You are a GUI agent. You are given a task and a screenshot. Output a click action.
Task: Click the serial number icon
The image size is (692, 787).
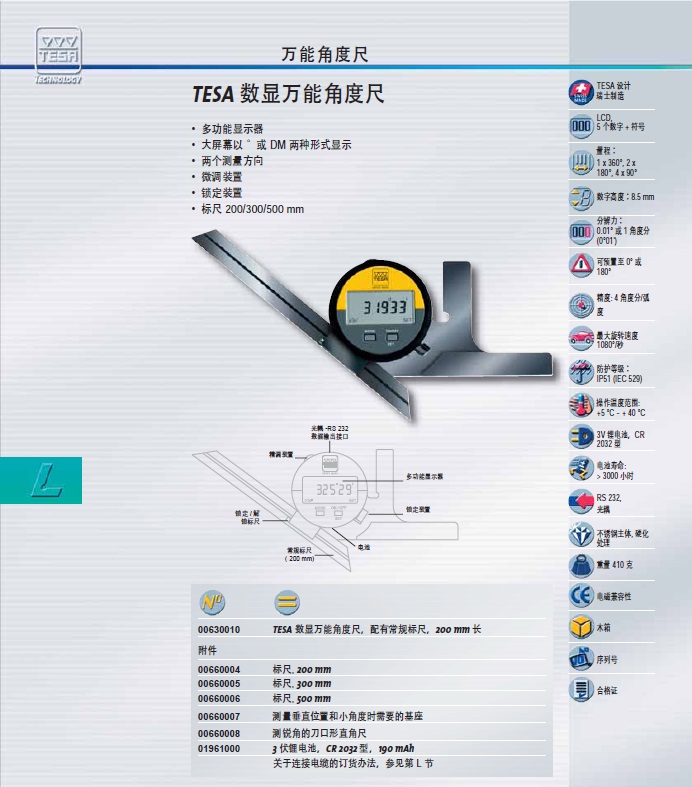(x=581, y=659)
